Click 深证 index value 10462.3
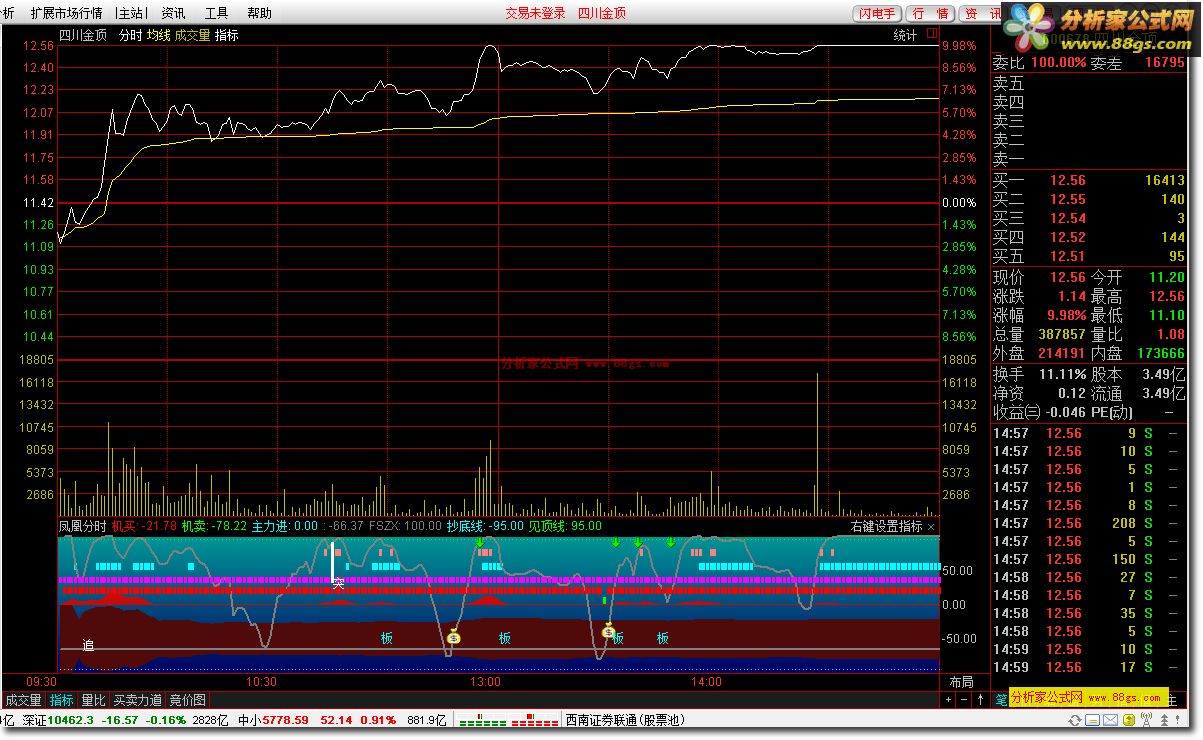 click(x=71, y=719)
